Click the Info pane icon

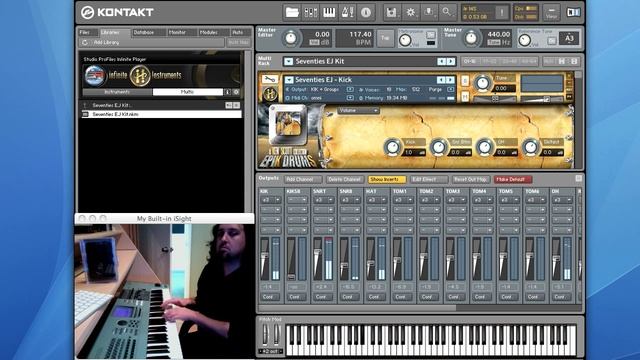tap(366, 12)
